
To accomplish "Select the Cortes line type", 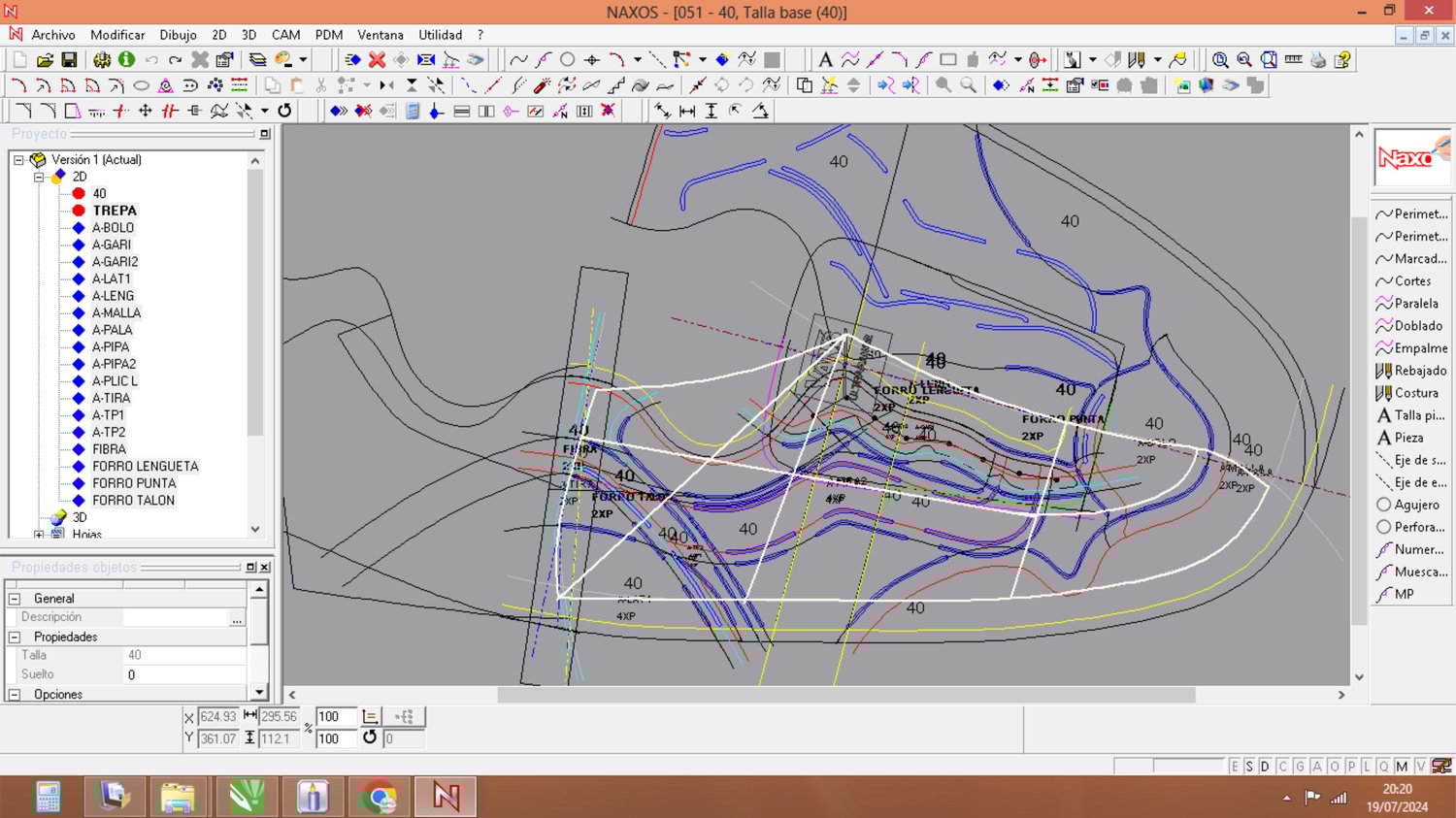I will 1404,281.
